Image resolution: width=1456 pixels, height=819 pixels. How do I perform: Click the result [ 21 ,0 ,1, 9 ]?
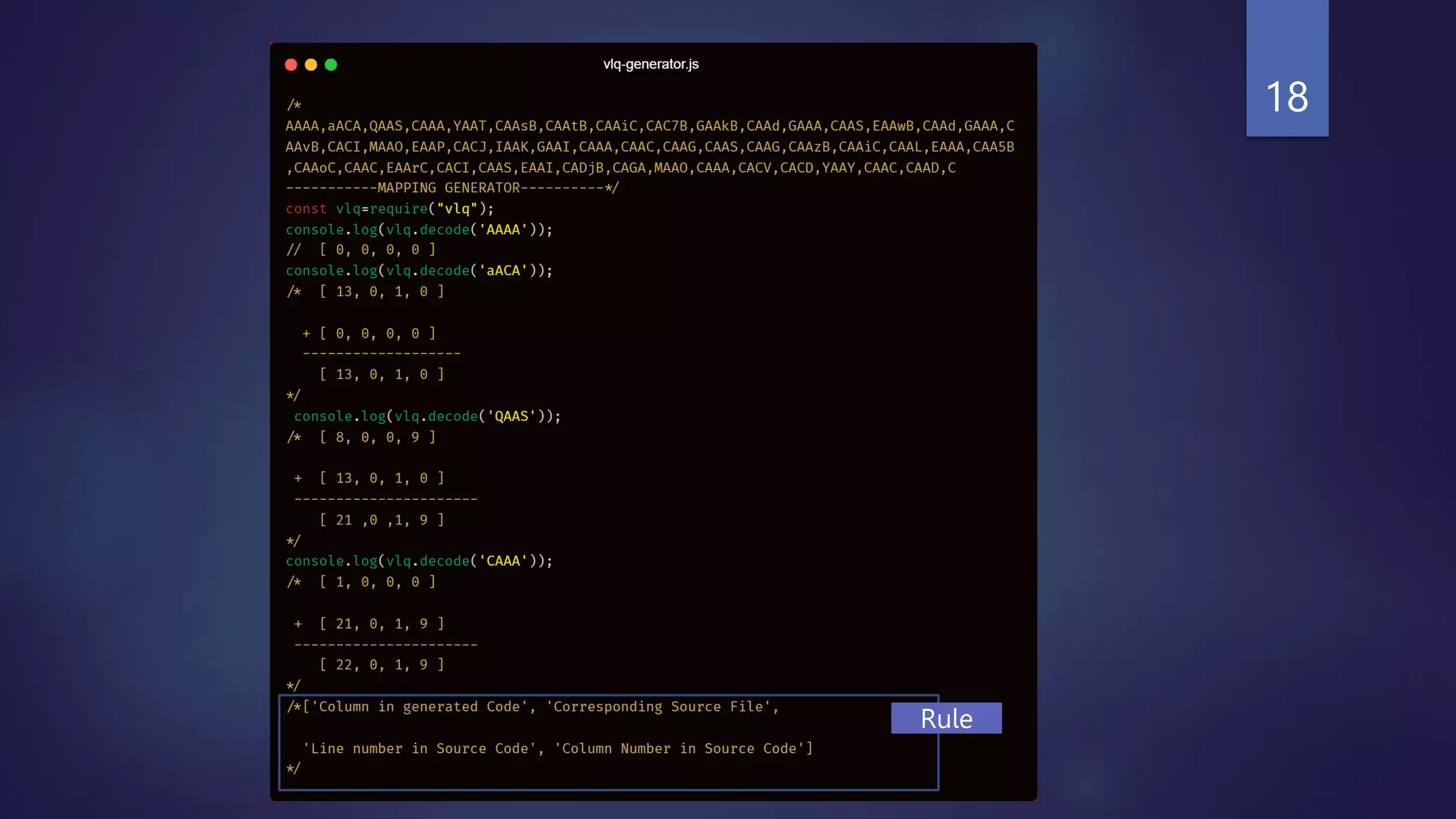[382, 520]
